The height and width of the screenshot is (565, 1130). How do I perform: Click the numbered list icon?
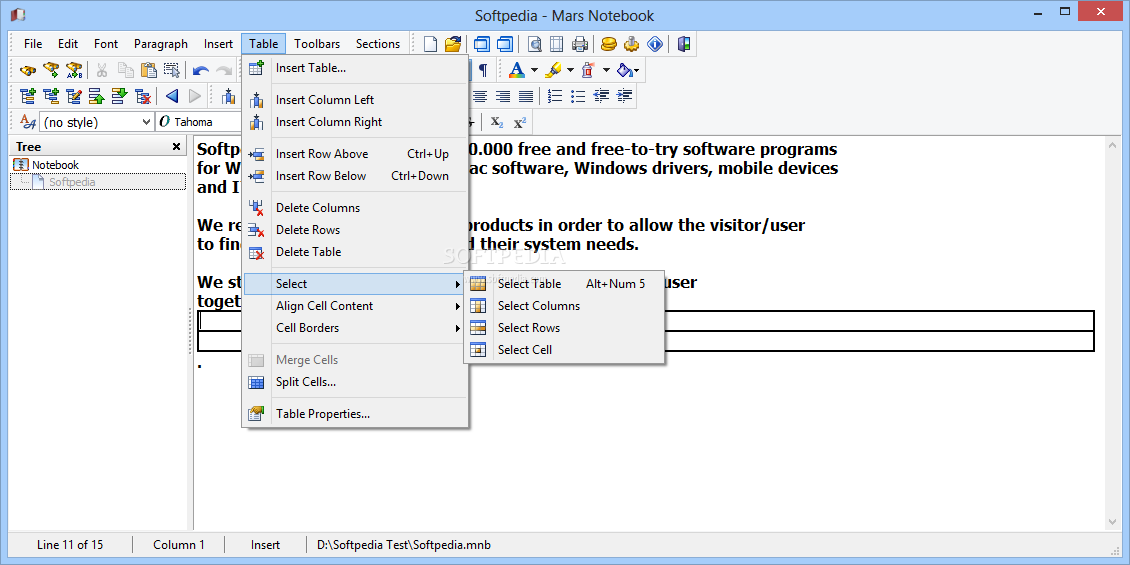pos(555,96)
